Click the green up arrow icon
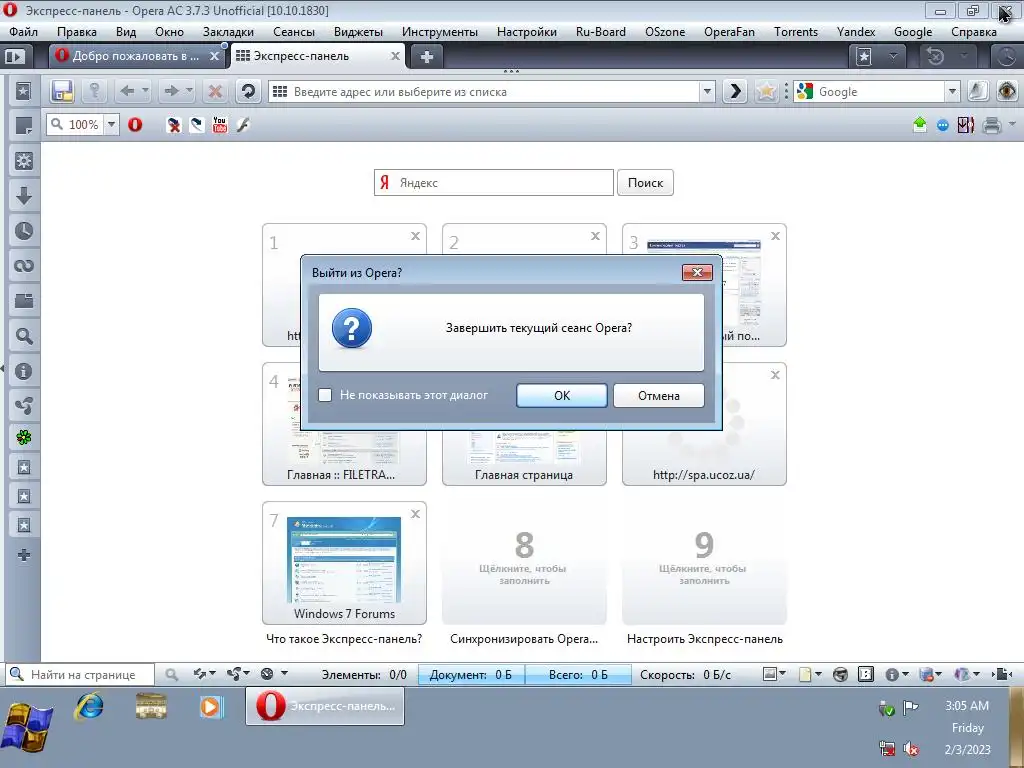The image size is (1024, 768). click(x=920, y=125)
